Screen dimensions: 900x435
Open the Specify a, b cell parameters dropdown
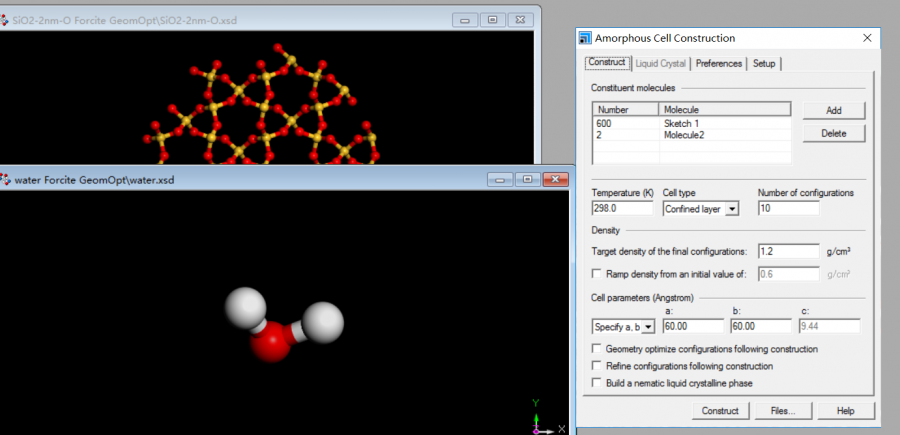point(647,327)
